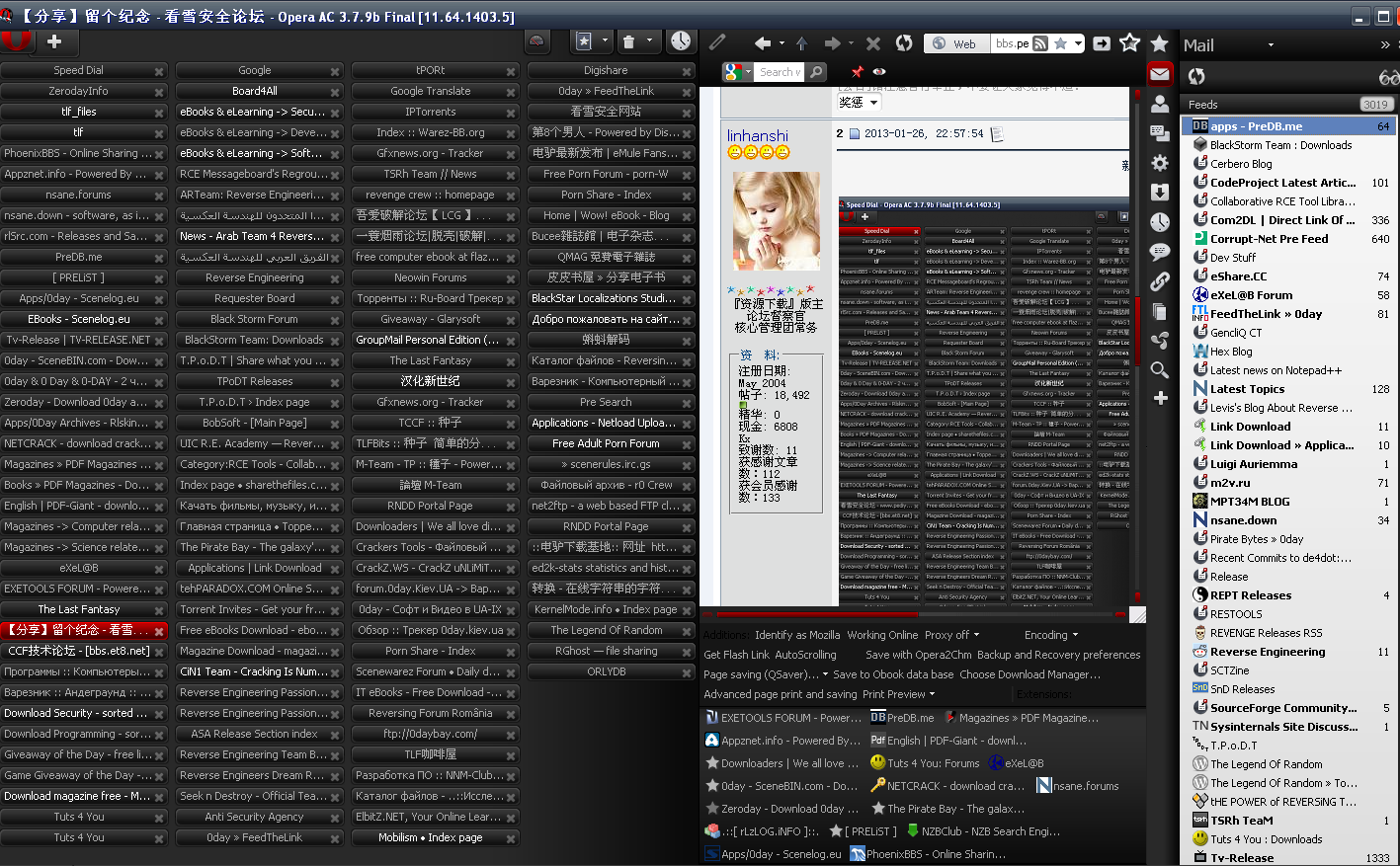
Task: Open the red Opera menu button
Action: [17, 41]
